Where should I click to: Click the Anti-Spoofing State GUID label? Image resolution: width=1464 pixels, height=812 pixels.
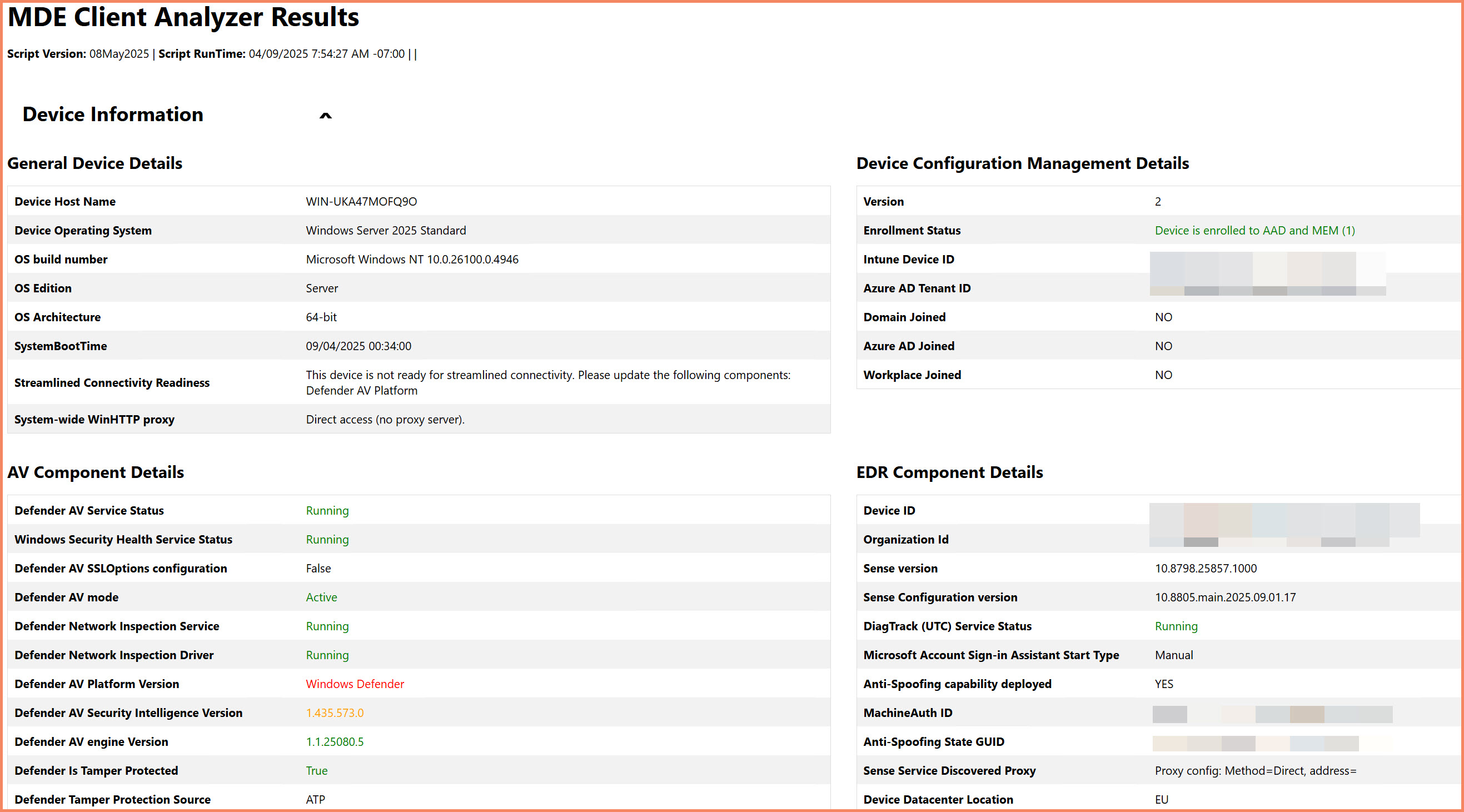coord(934,742)
